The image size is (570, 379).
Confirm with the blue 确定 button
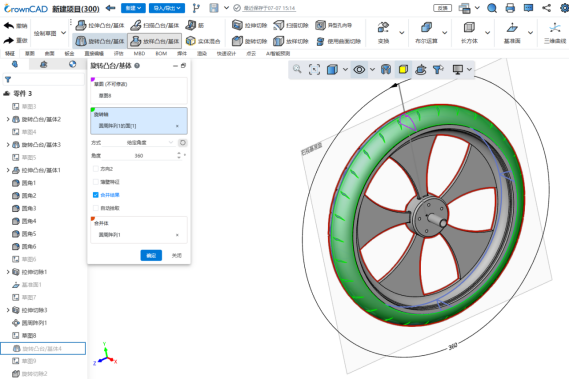pos(151,255)
